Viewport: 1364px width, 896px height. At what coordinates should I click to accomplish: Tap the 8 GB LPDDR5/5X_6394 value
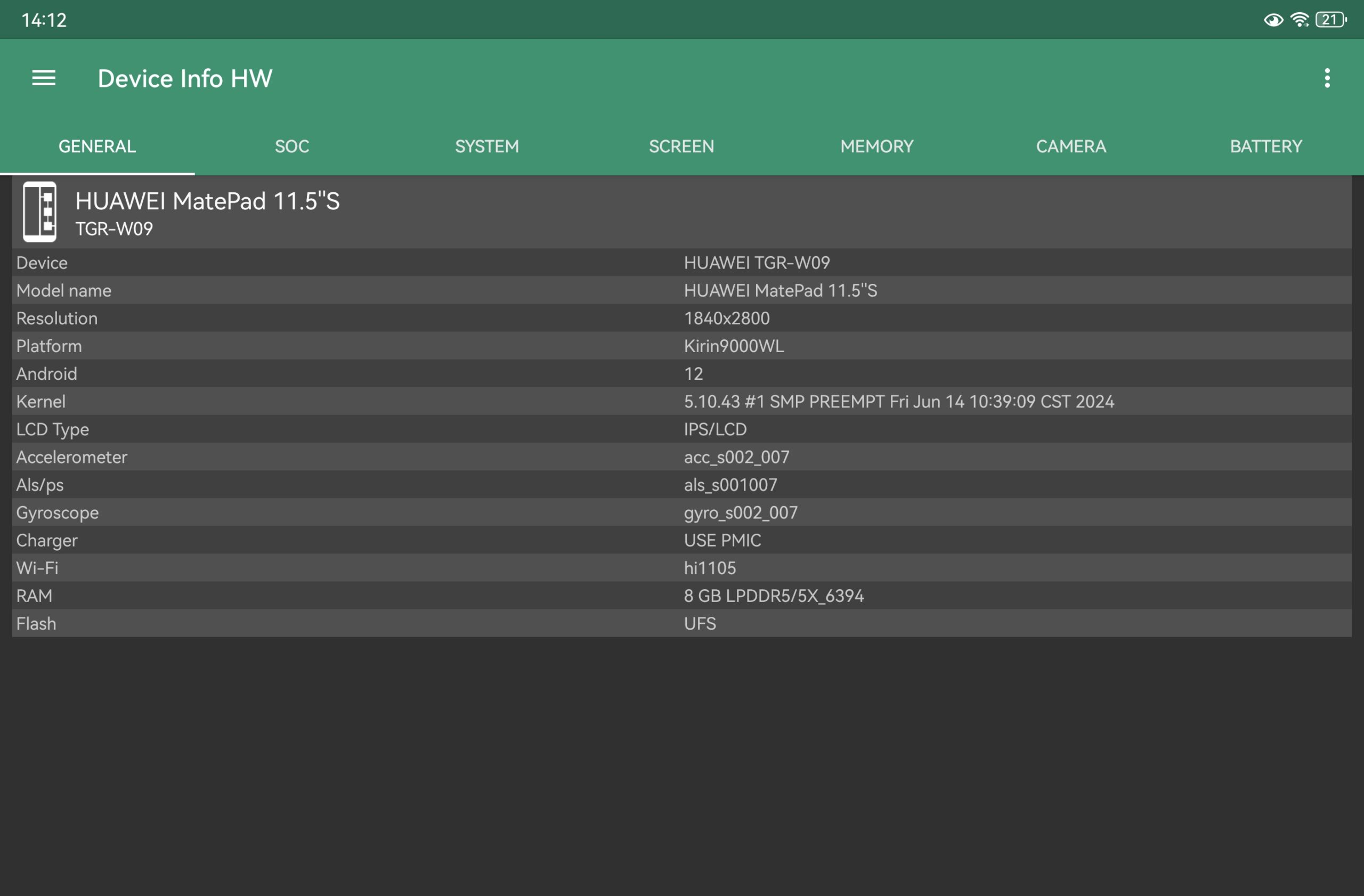[774, 597]
